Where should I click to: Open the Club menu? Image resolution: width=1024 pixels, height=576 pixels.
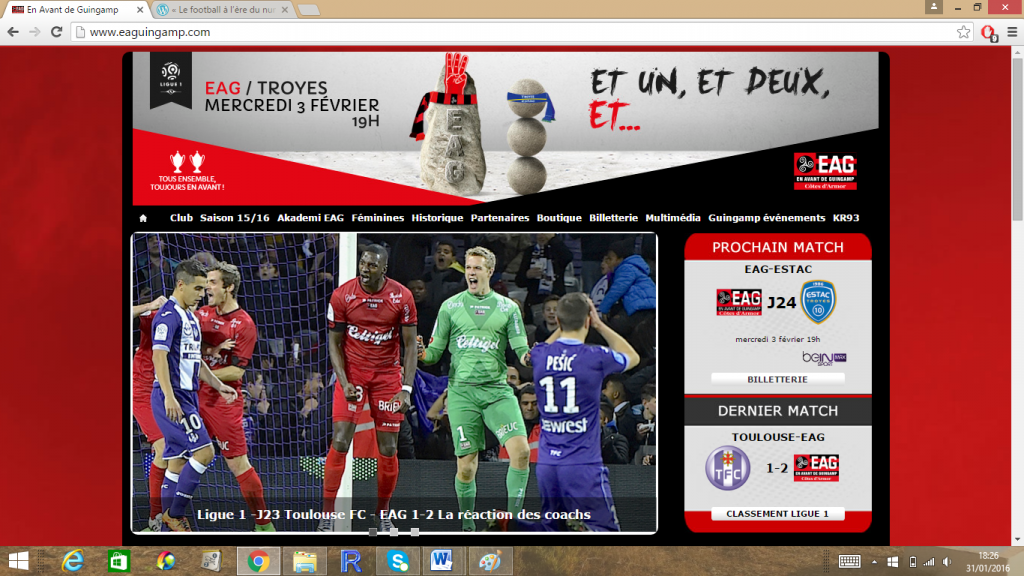(182, 218)
